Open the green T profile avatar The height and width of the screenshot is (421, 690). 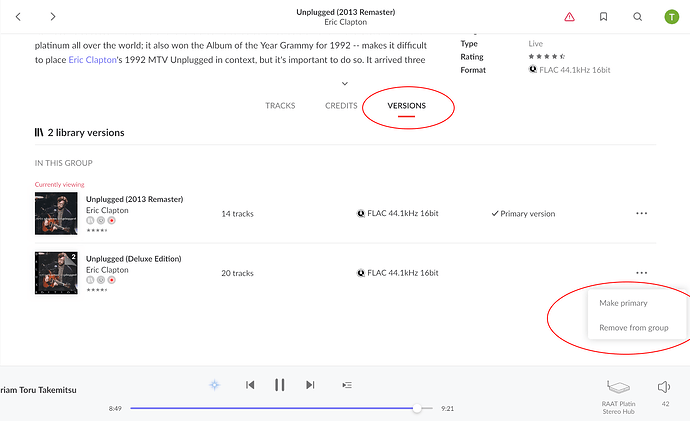[x=672, y=17]
